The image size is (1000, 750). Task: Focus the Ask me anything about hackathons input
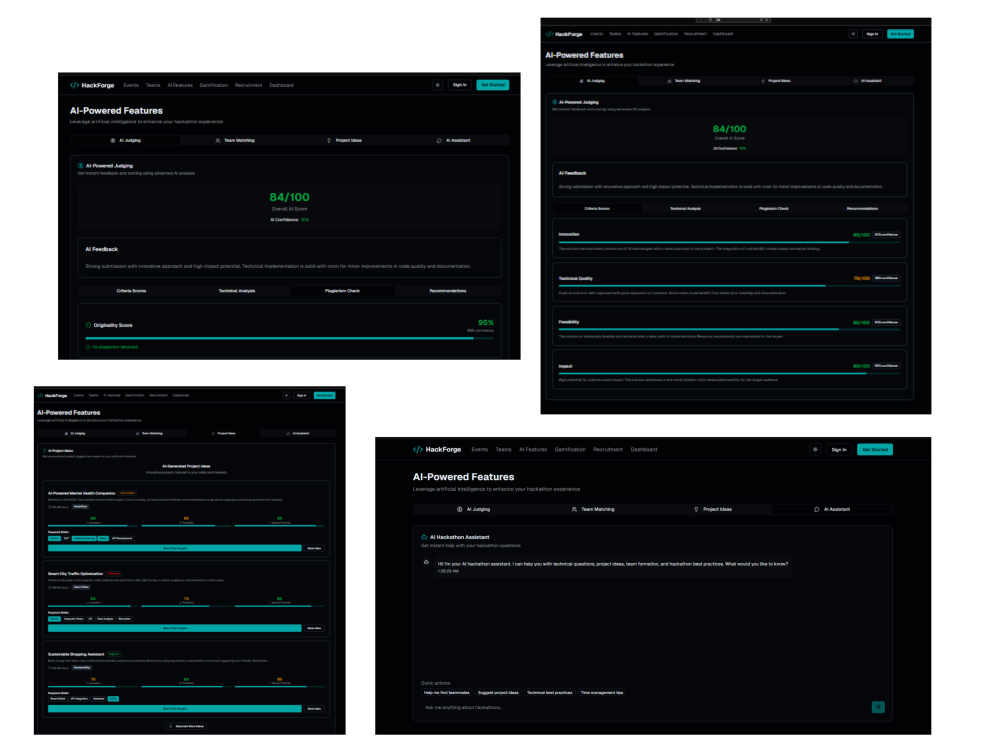(644, 707)
